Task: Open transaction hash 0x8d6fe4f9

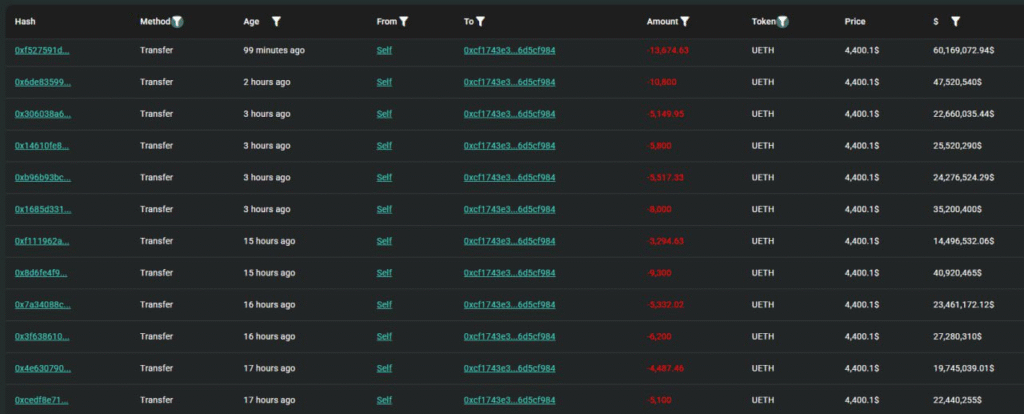Action: (x=42, y=273)
